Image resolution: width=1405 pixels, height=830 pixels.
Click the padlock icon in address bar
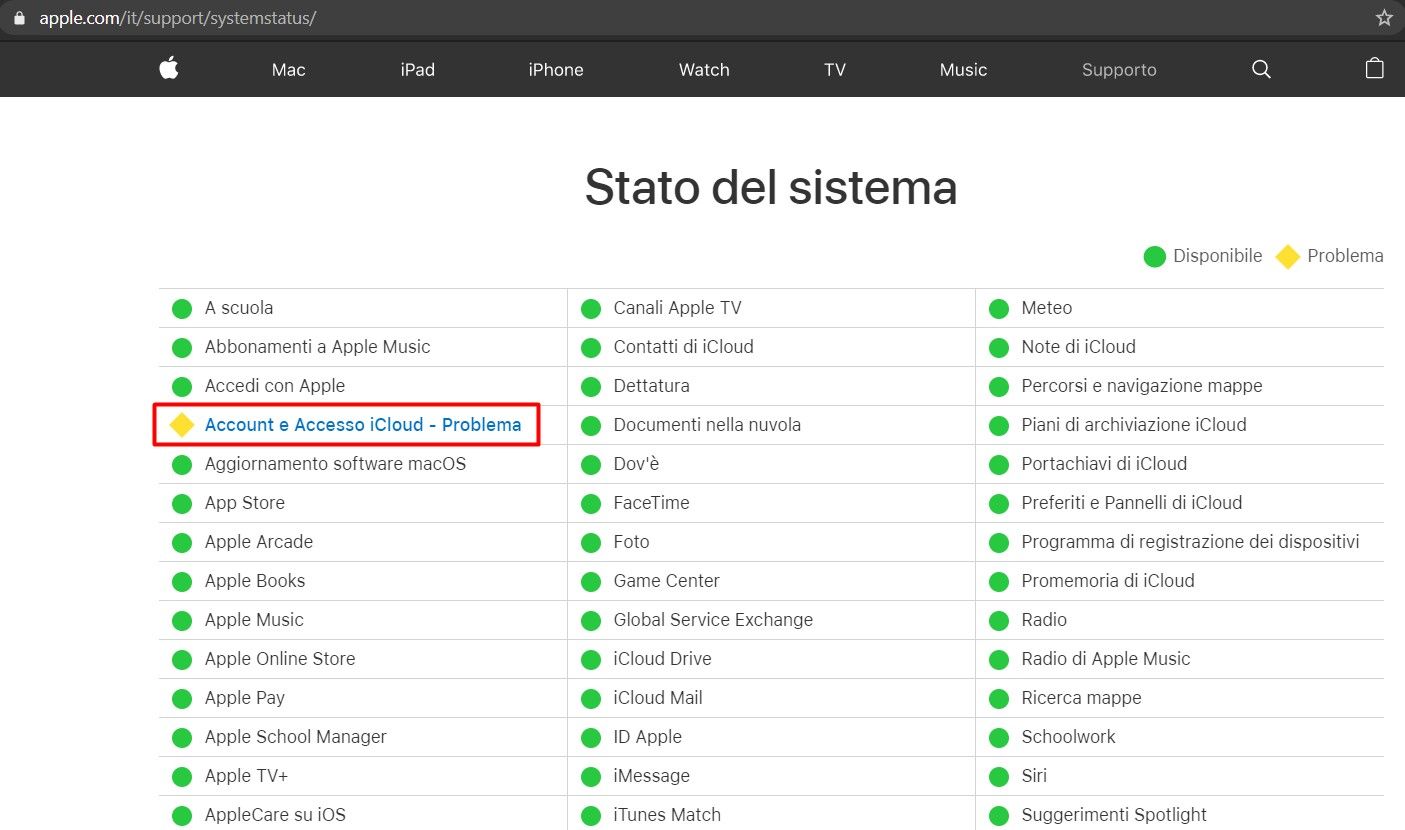(x=18, y=18)
